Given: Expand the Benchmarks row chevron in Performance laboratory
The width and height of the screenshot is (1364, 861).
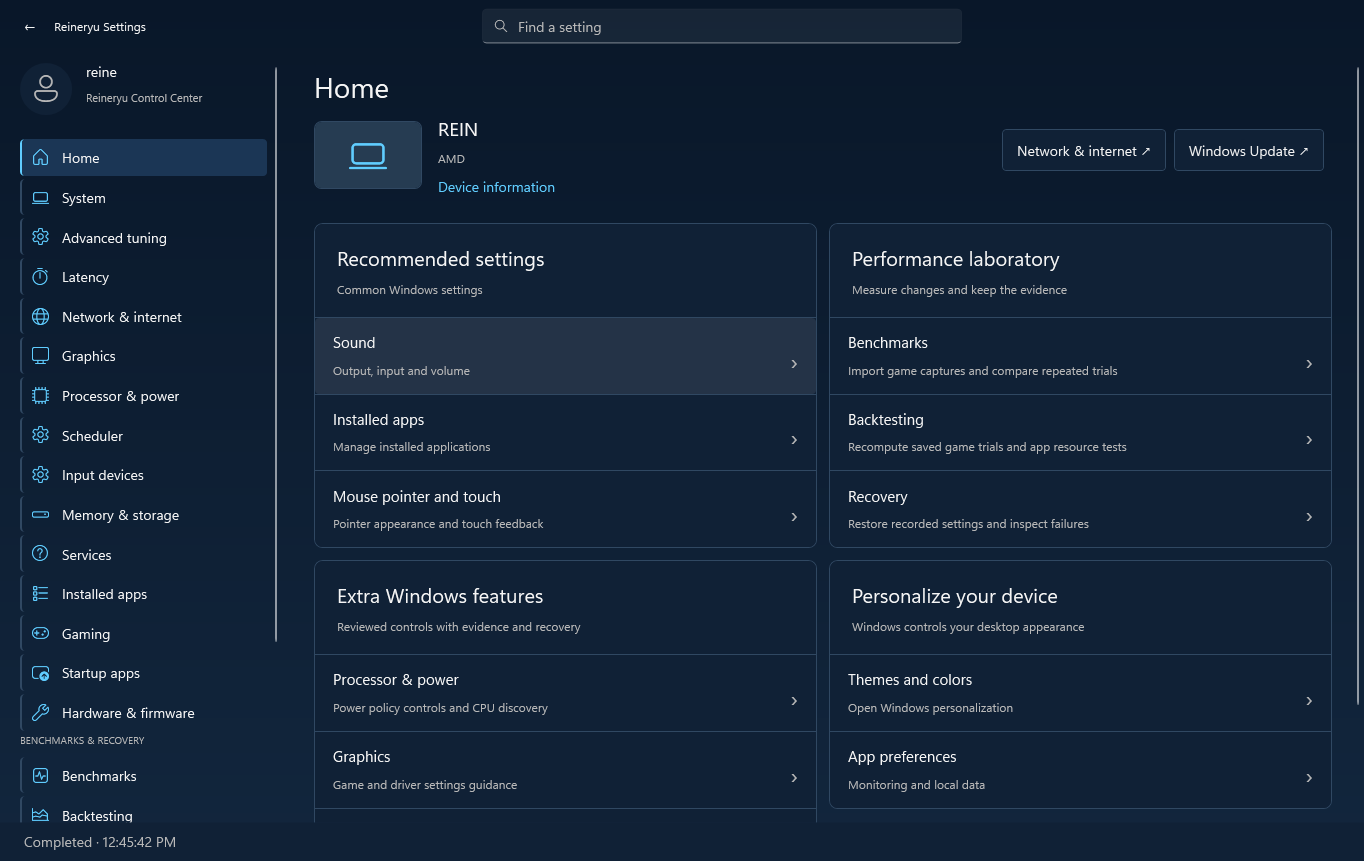Looking at the screenshot, I should click(1309, 364).
